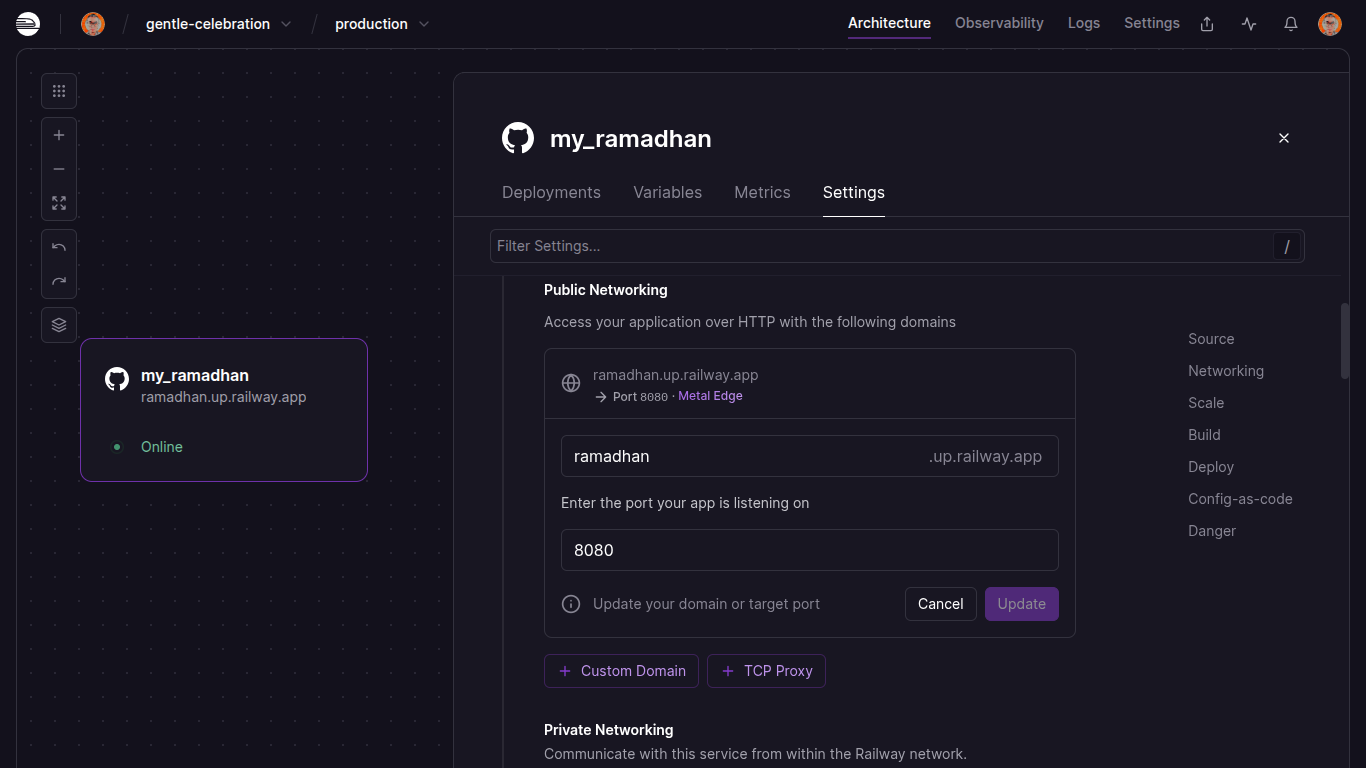Add a Custom Domain
The image size is (1366, 768).
(621, 671)
